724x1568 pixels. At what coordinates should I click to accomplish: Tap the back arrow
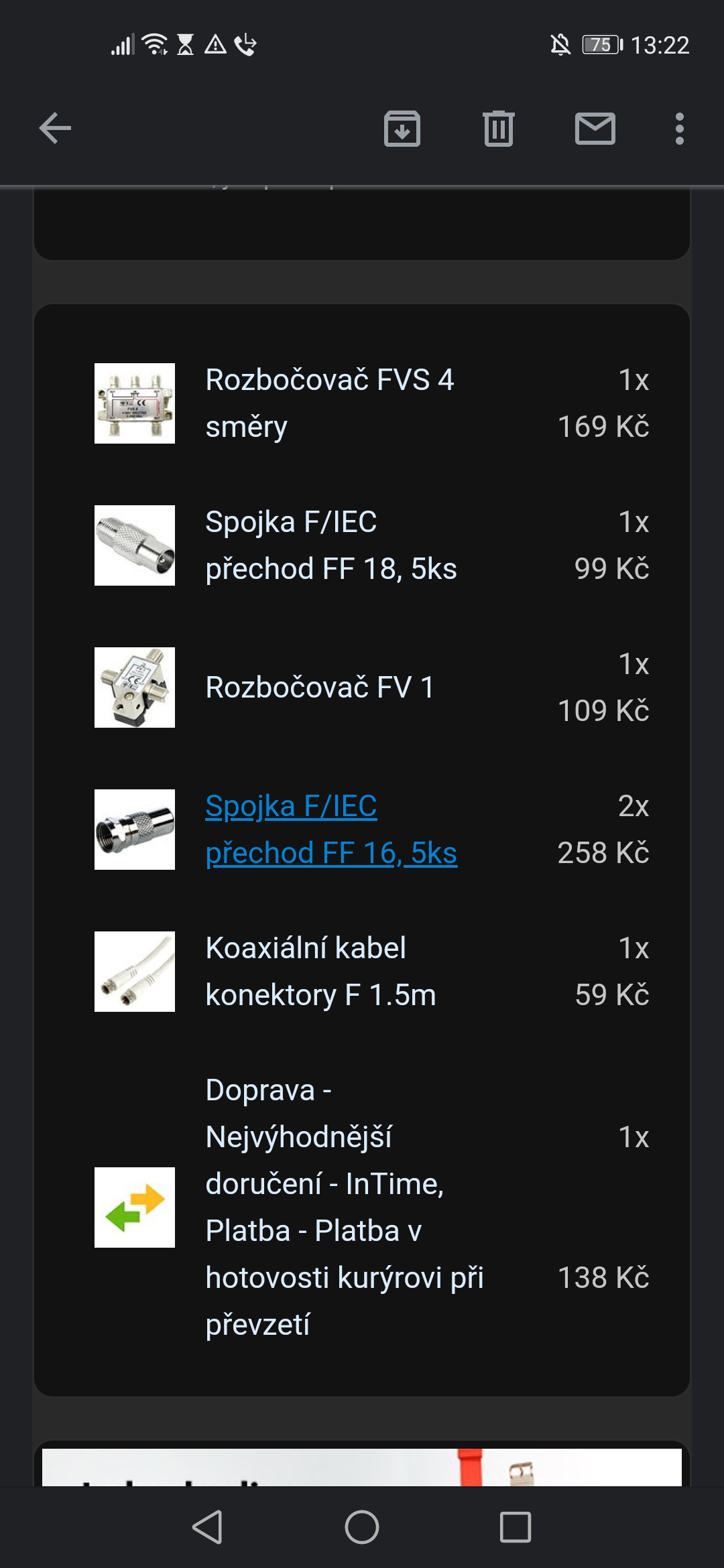pyautogui.click(x=55, y=129)
